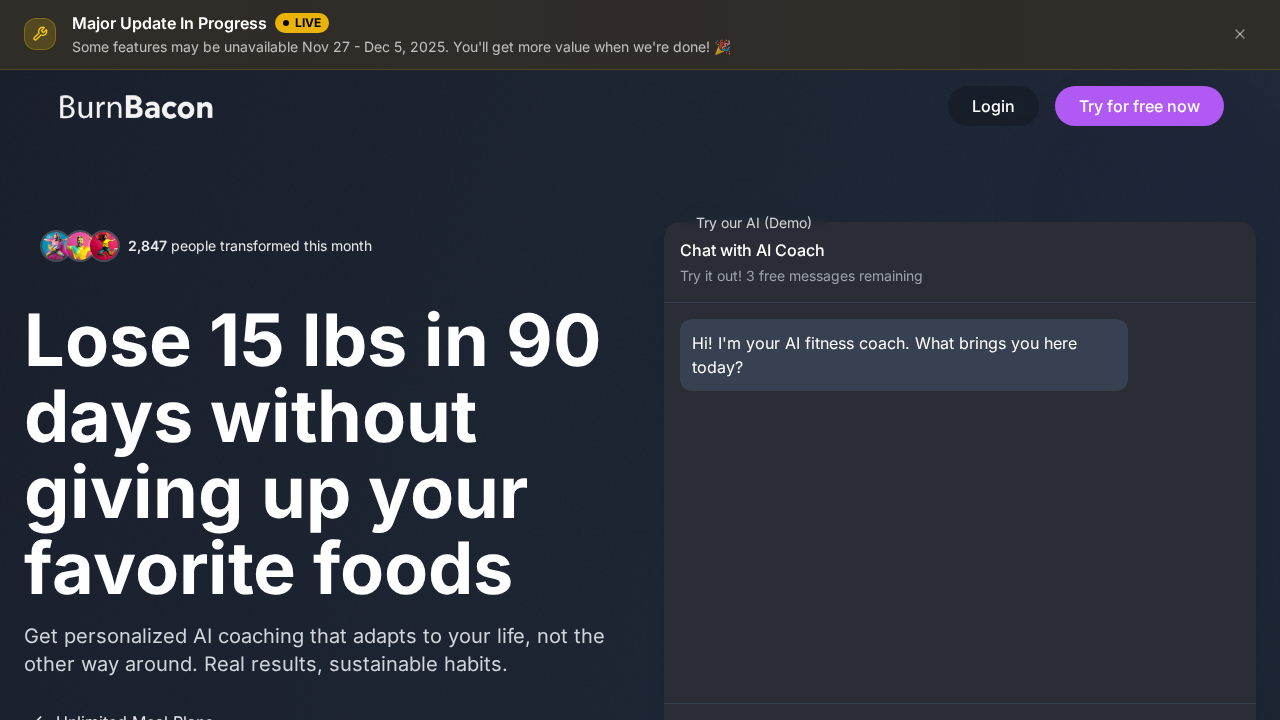
Task: Click the party popper emoji in the banner
Action: tap(723, 47)
